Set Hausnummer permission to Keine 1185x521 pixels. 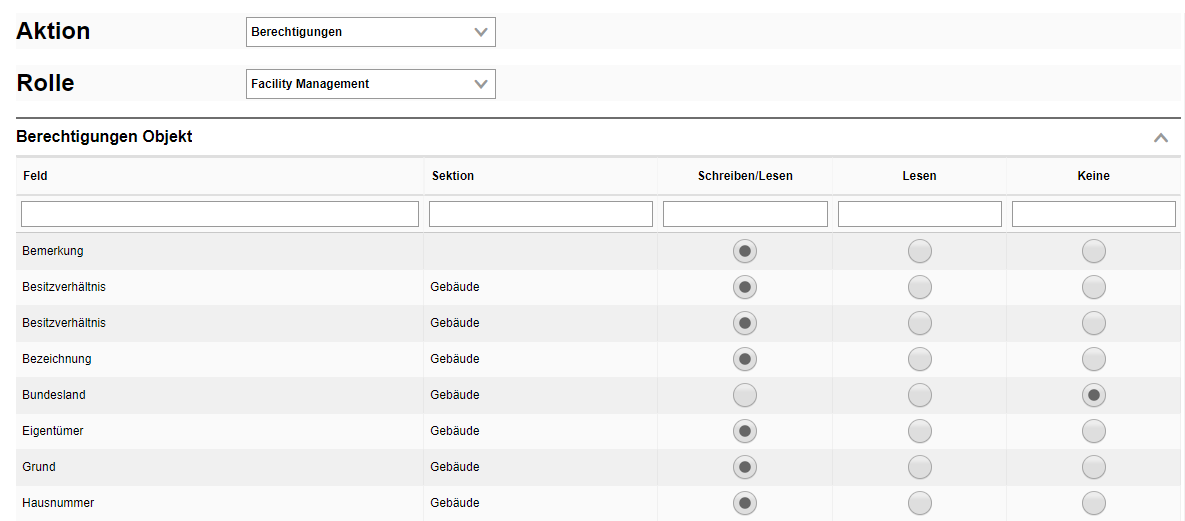coord(1094,503)
